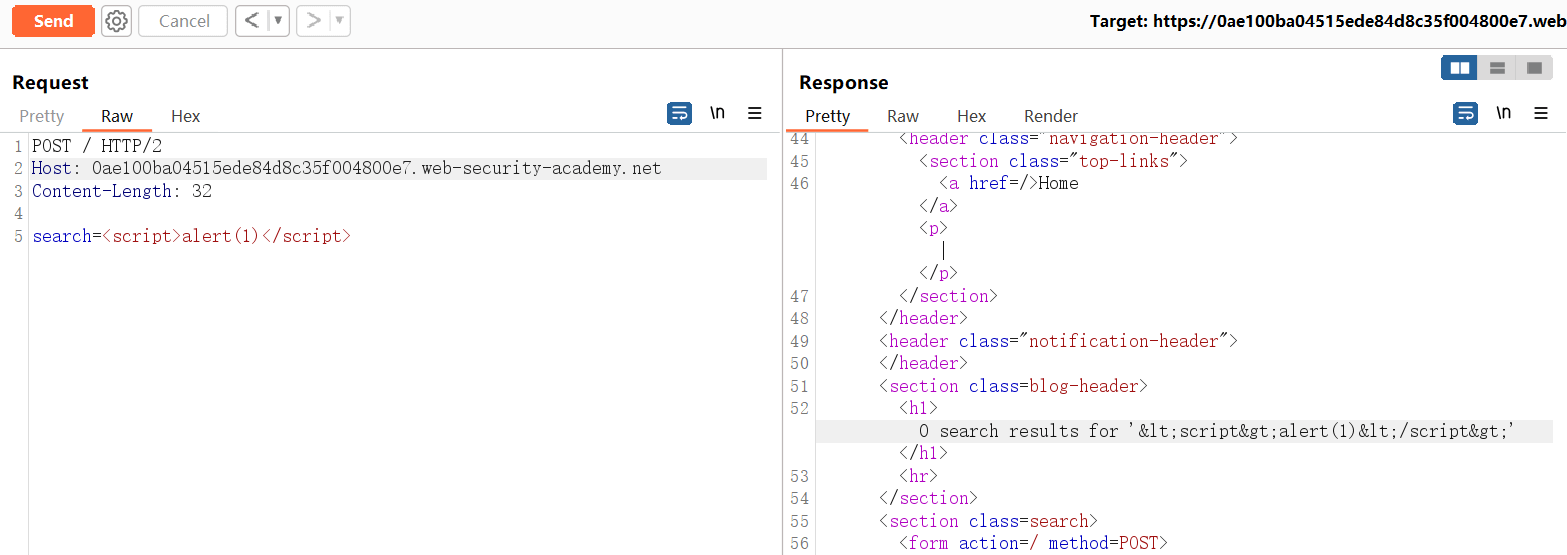Expand the back history dropdown arrow

pyautogui.click(x=278, y=21)
